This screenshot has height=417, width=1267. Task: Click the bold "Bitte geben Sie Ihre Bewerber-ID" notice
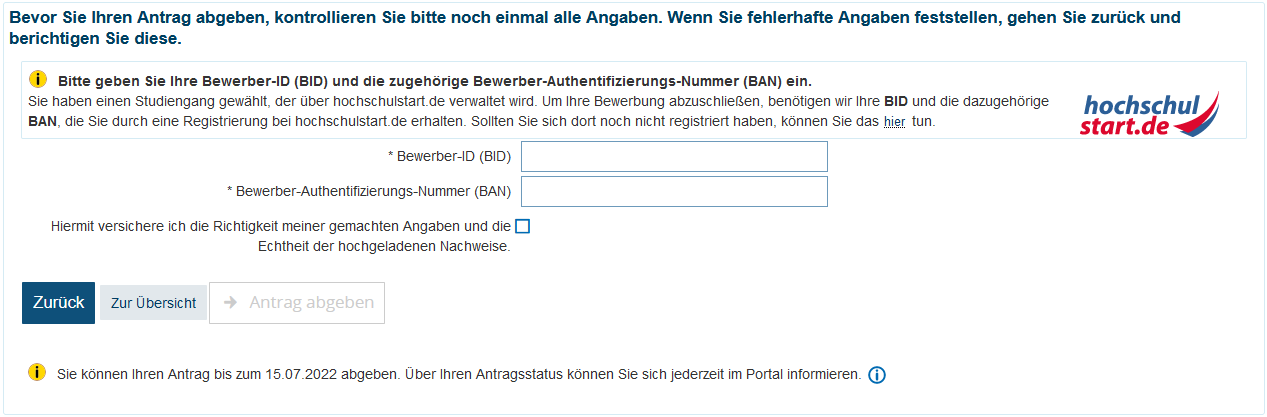coord(434,81)
